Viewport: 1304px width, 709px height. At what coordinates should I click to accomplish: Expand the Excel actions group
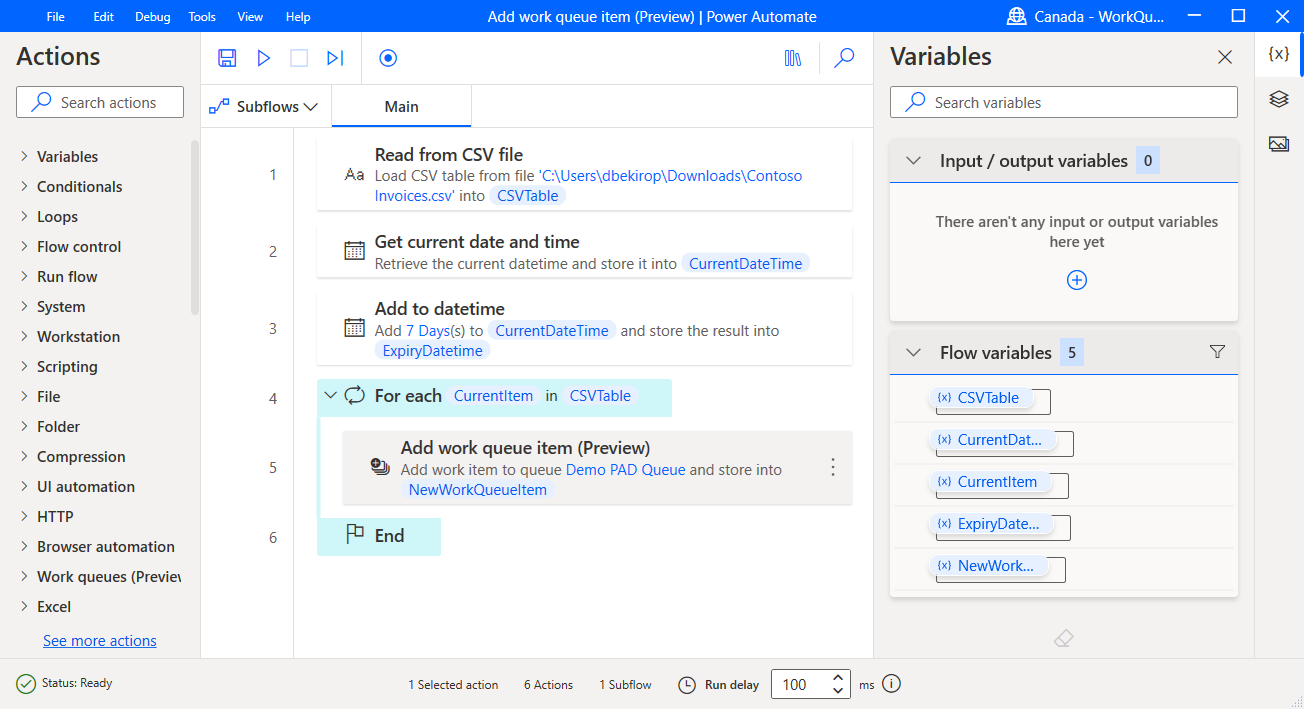pyautogui.click(x=24, y=606)
